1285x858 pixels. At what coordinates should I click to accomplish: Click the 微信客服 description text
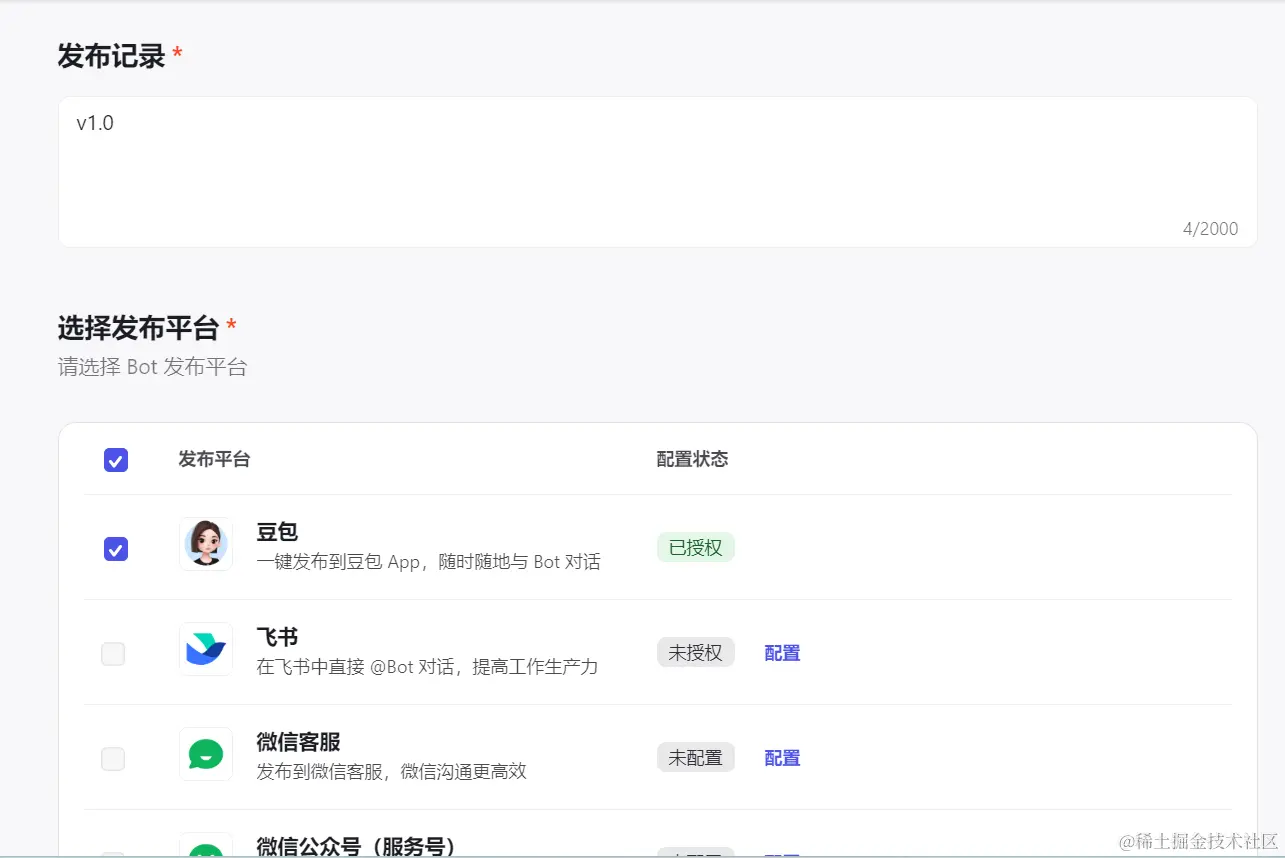click(x=391, y=772)
